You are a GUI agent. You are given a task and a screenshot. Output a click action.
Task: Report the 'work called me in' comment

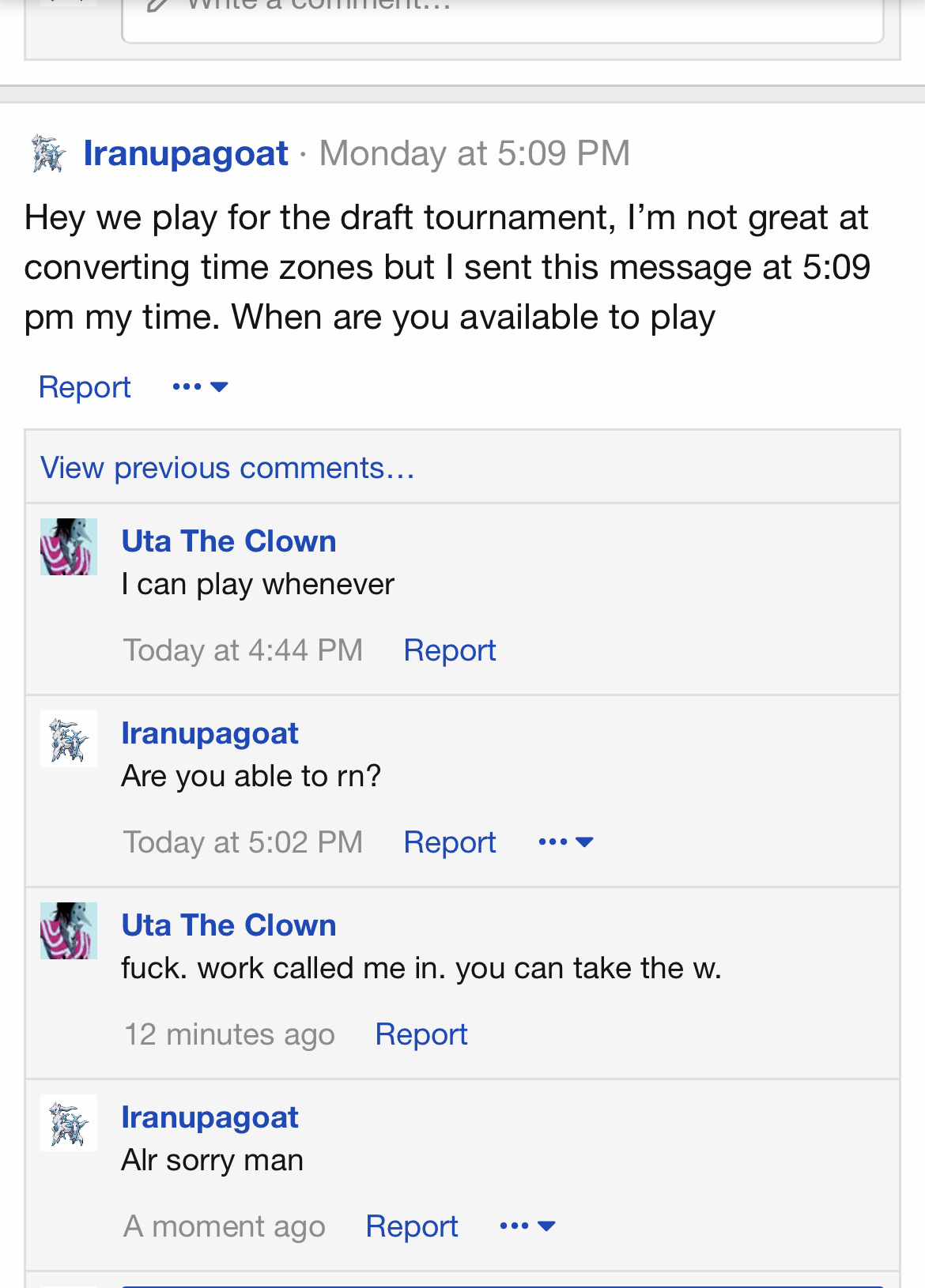click(x=421, y=1034)
